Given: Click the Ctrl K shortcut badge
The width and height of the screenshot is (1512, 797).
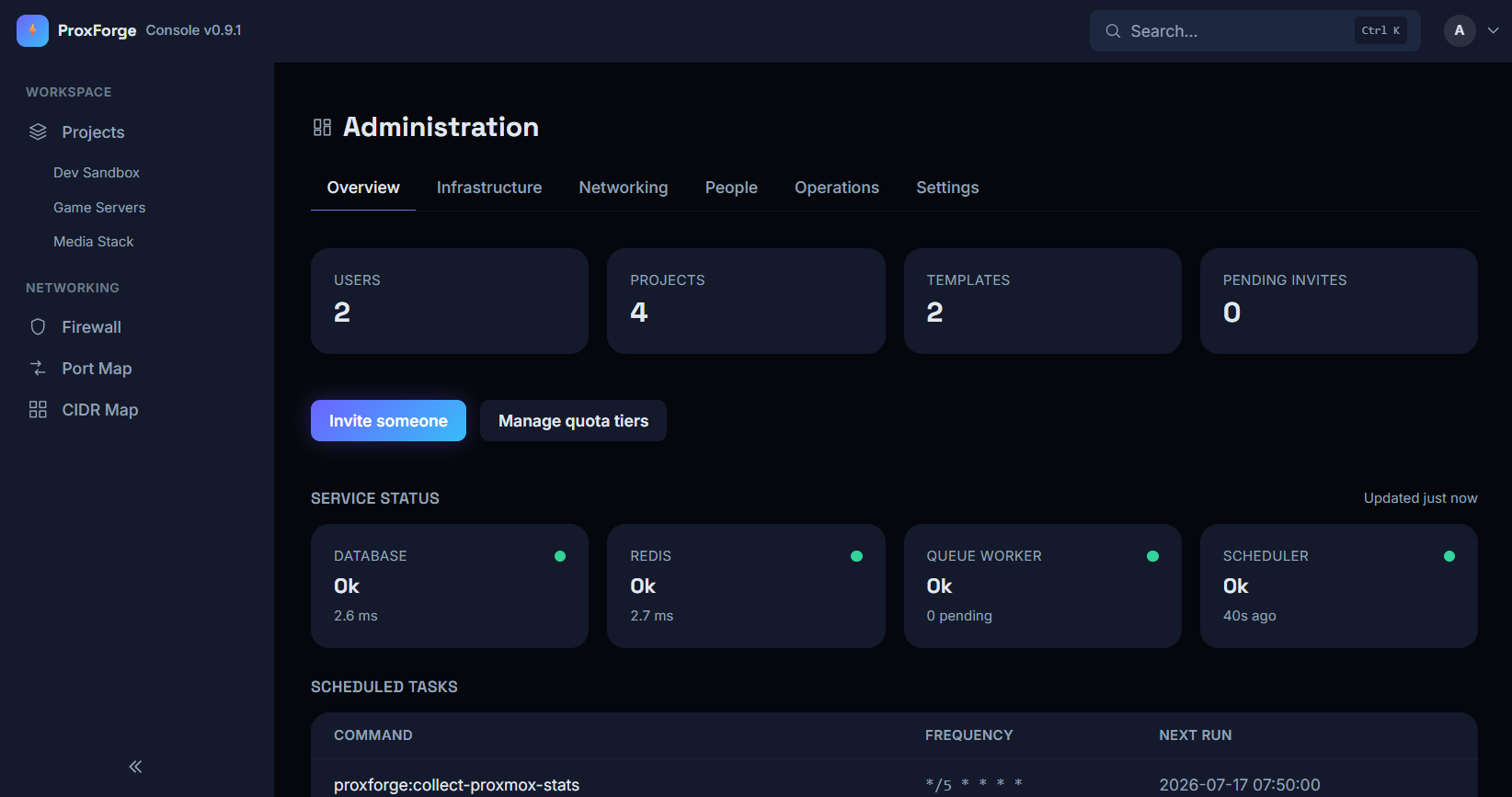Looking at the screenshot, I should pyautogui.click(x=1380, y=30).
